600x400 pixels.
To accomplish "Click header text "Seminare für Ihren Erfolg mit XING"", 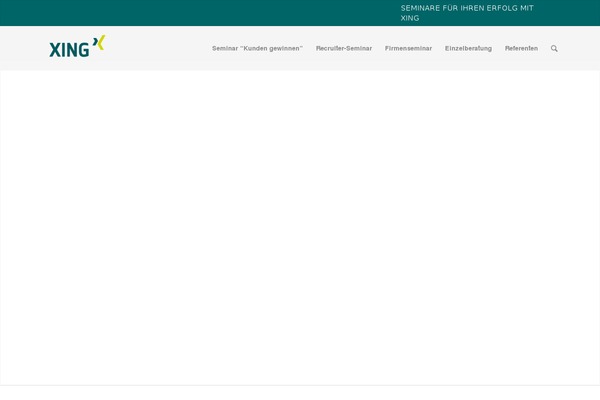I will (467, 13).
